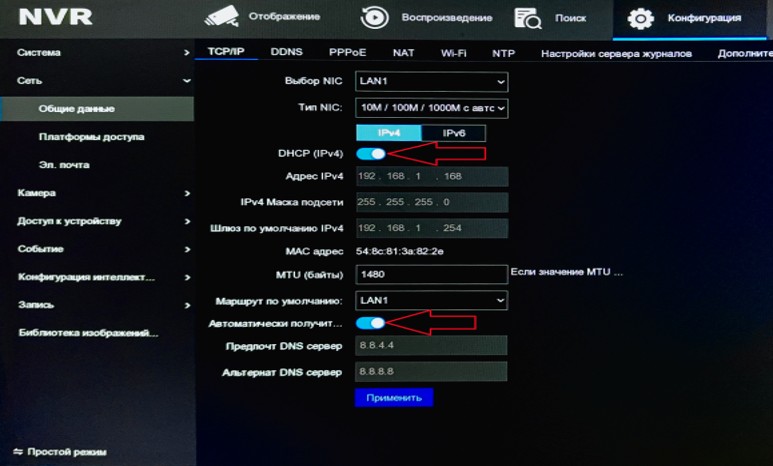
Task: Open the Настройки сервера журналов tab
Action: click(616, 54)
